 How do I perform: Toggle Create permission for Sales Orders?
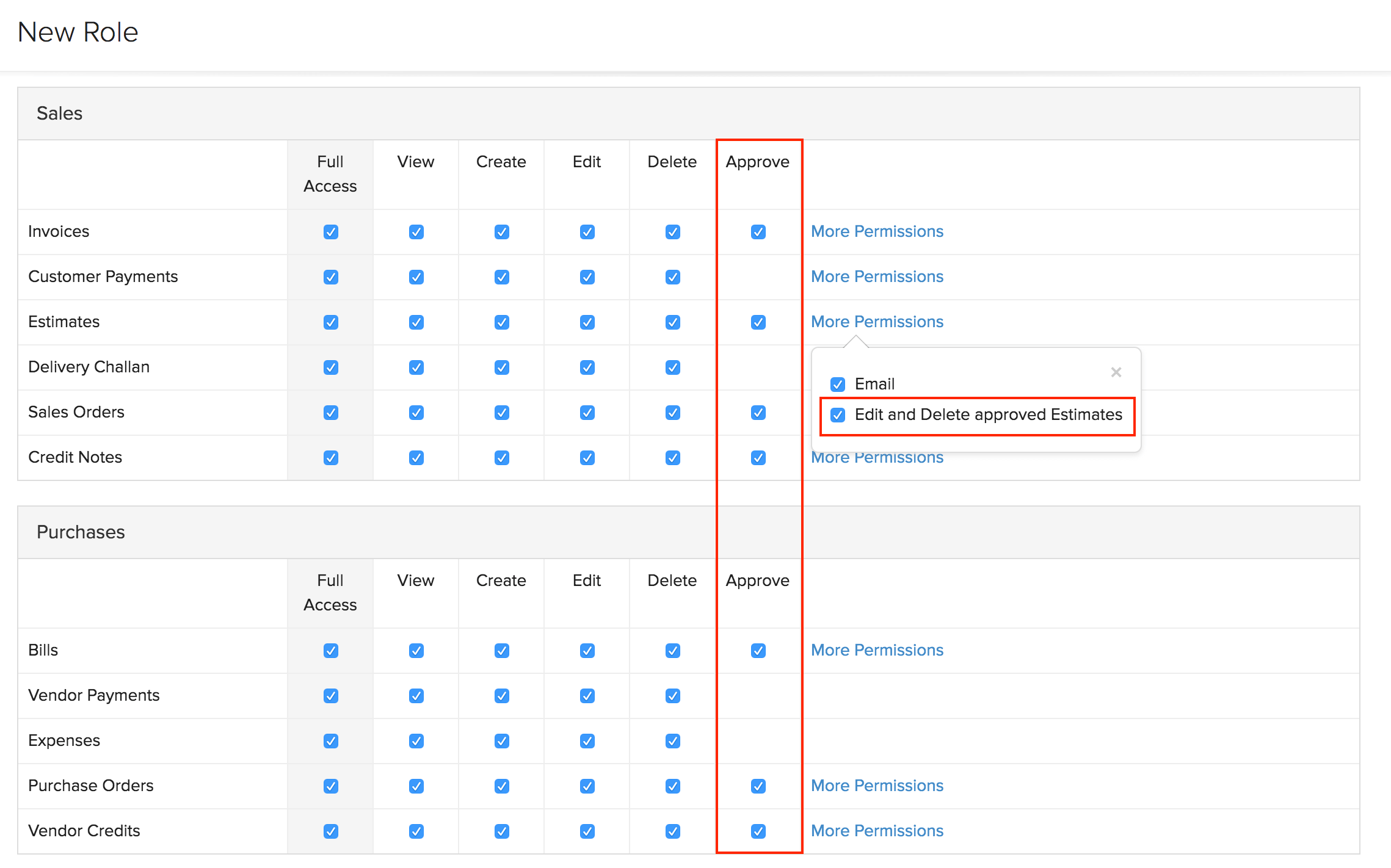[501, 413]
